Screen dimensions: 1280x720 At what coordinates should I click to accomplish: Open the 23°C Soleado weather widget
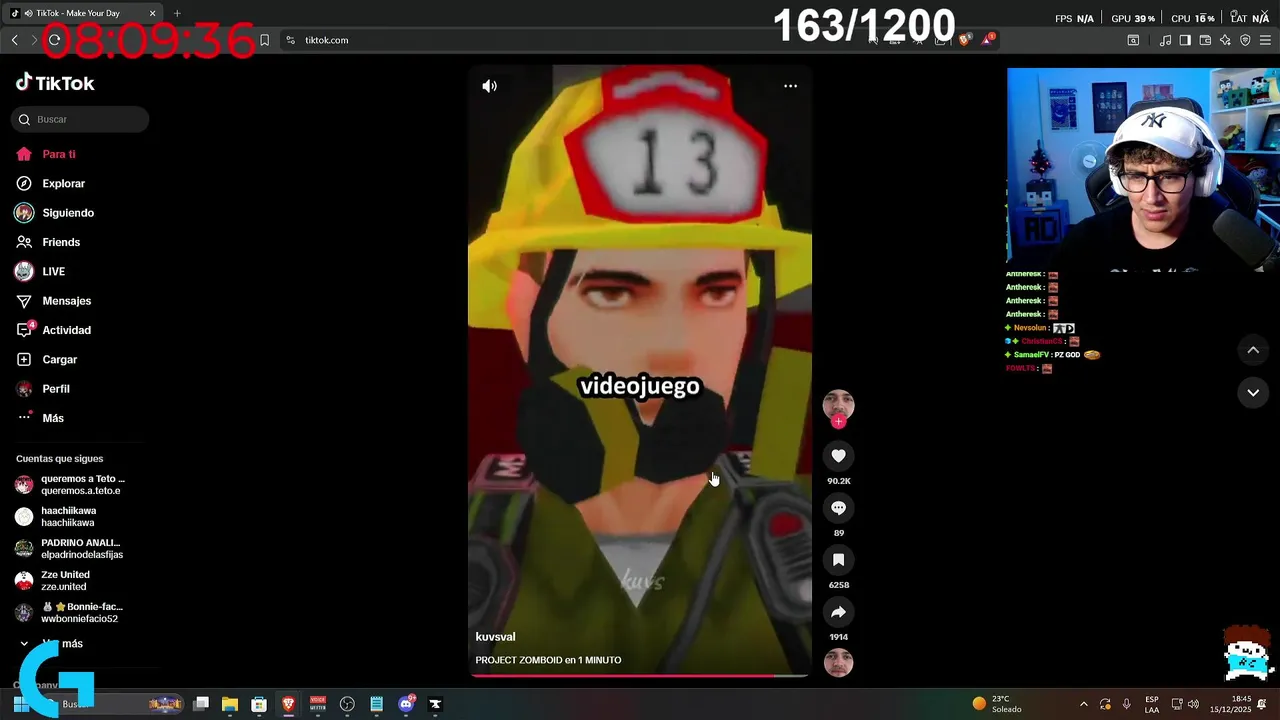pyautogui.click(x=997, y=704)
